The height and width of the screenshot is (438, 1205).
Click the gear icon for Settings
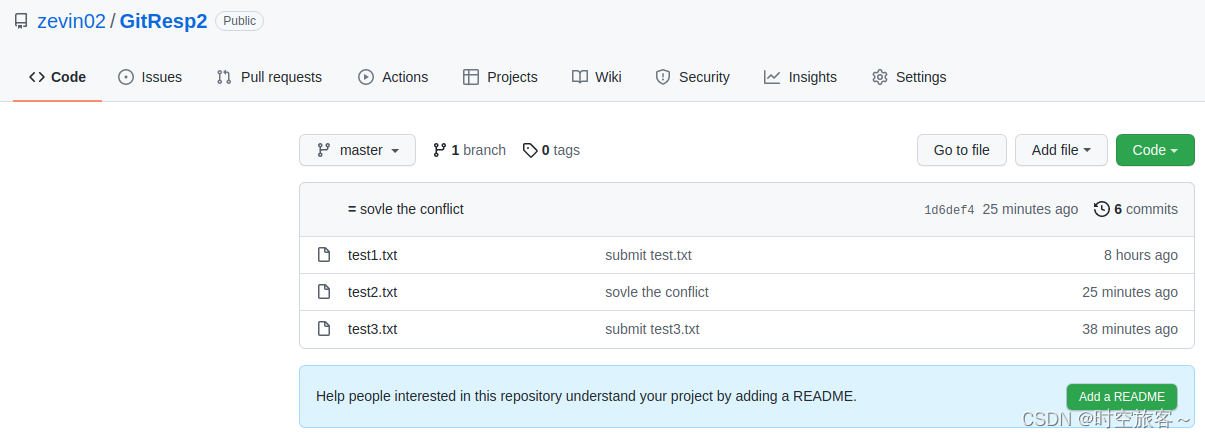[x=880, y=77]
